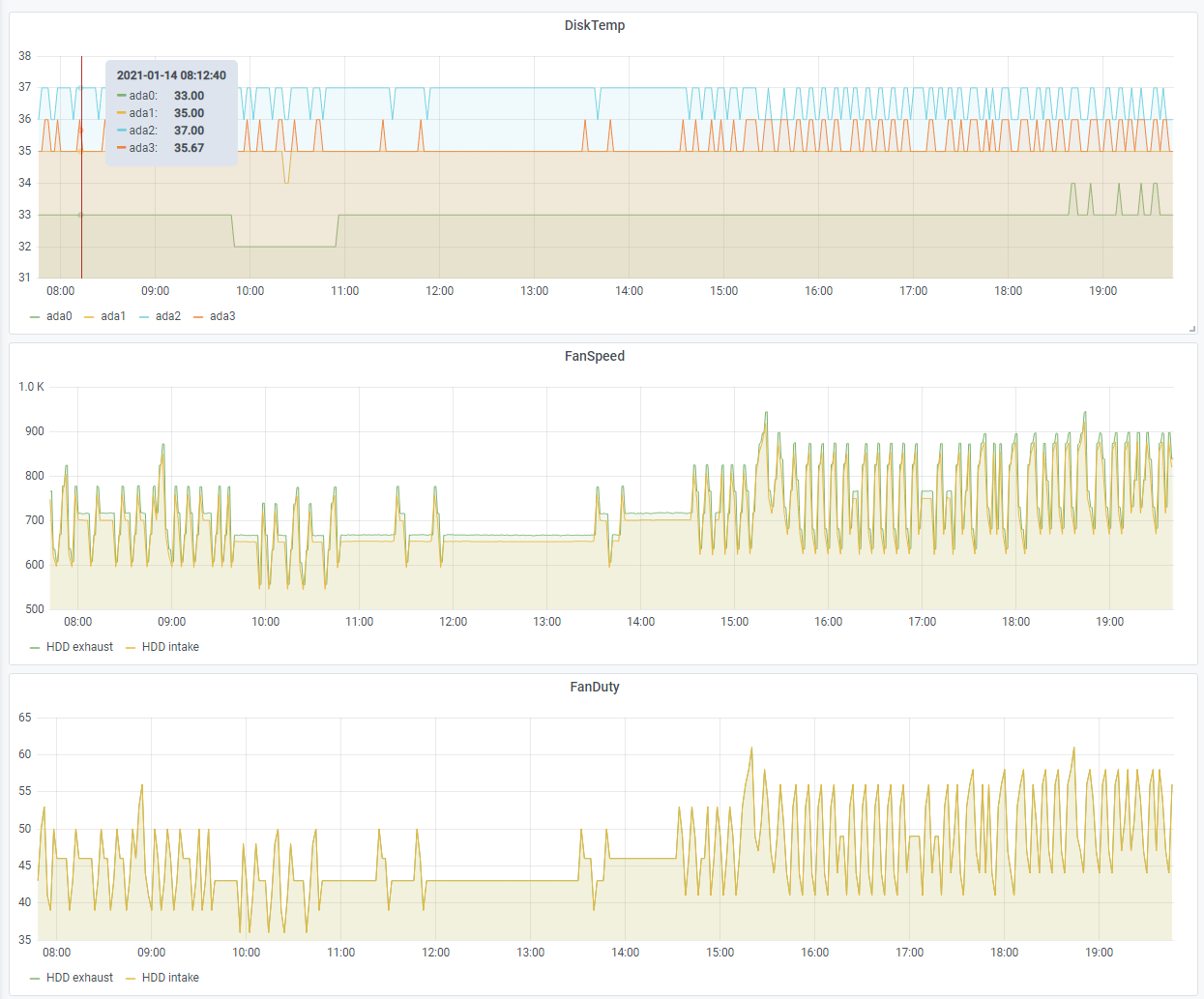Click the 35 label on FanDuty y-axis
This screenshot has height=999, width=1204.
click(25, 940)
